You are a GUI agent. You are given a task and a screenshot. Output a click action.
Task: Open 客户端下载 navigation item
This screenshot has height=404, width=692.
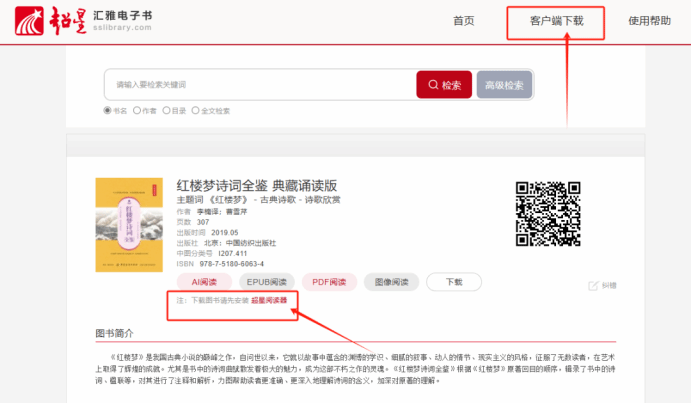tap(556, 21)
